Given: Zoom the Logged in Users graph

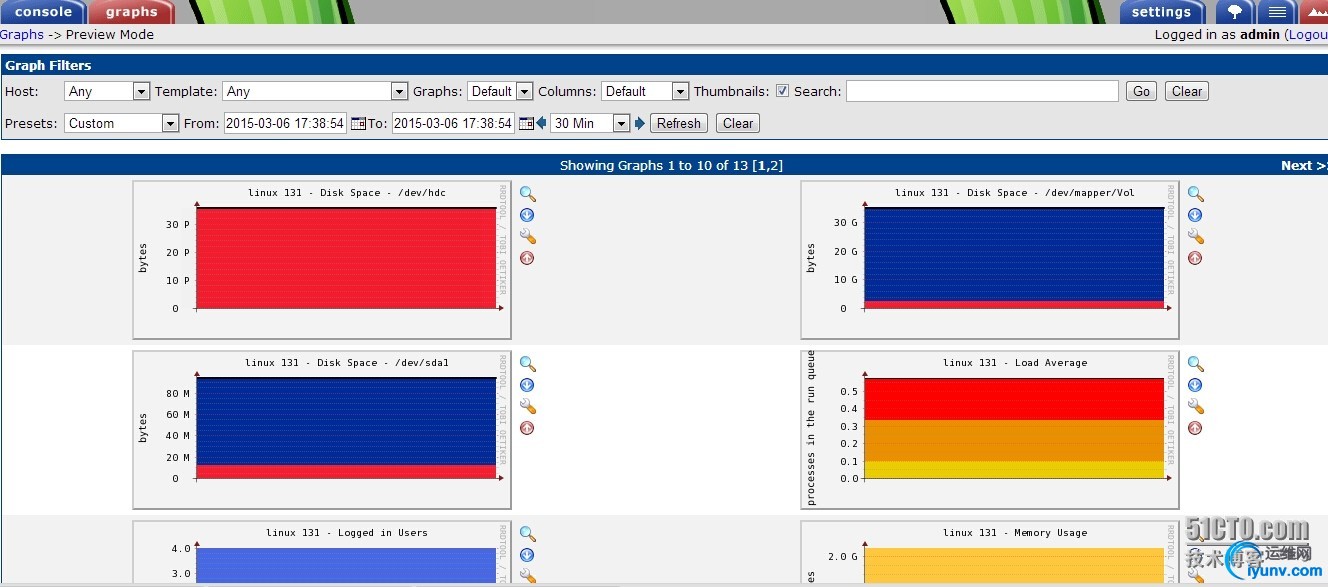Looking at the screenshot, I should [527, 535].
